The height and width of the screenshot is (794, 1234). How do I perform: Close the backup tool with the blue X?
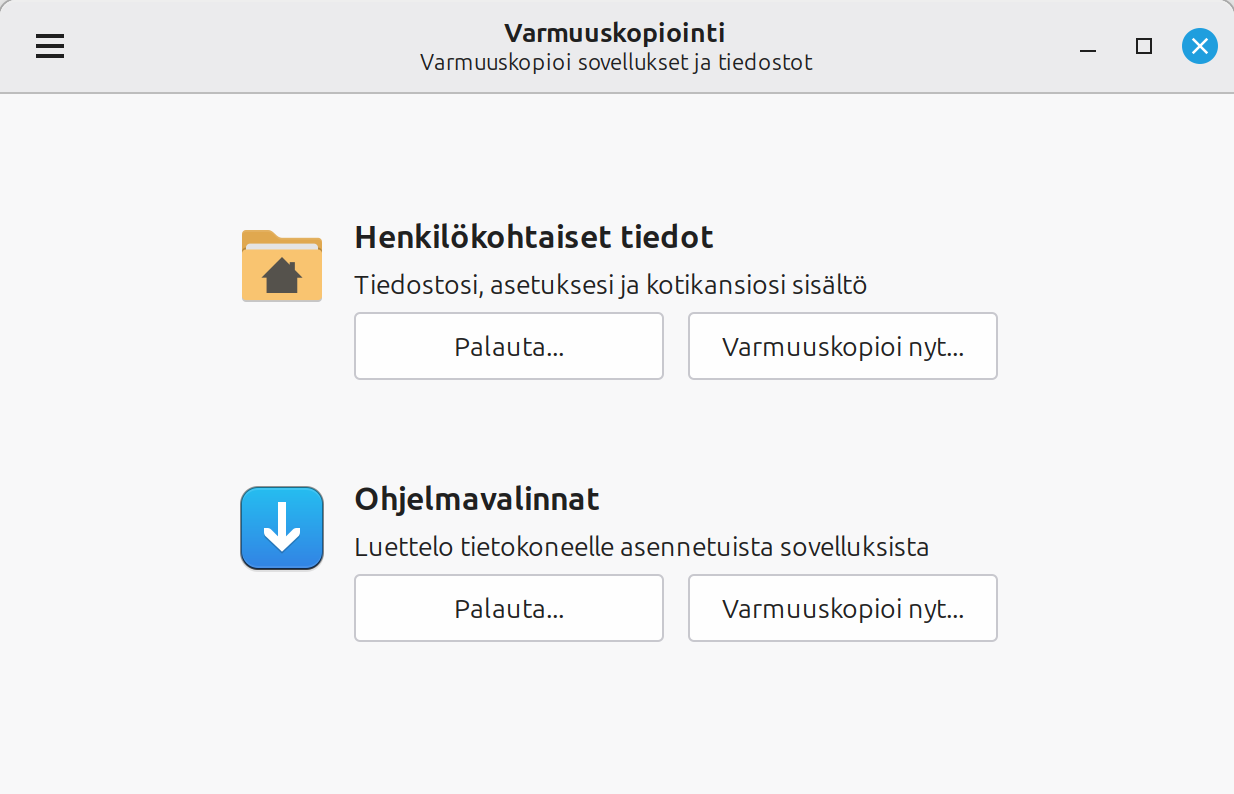pos(1199,46)
